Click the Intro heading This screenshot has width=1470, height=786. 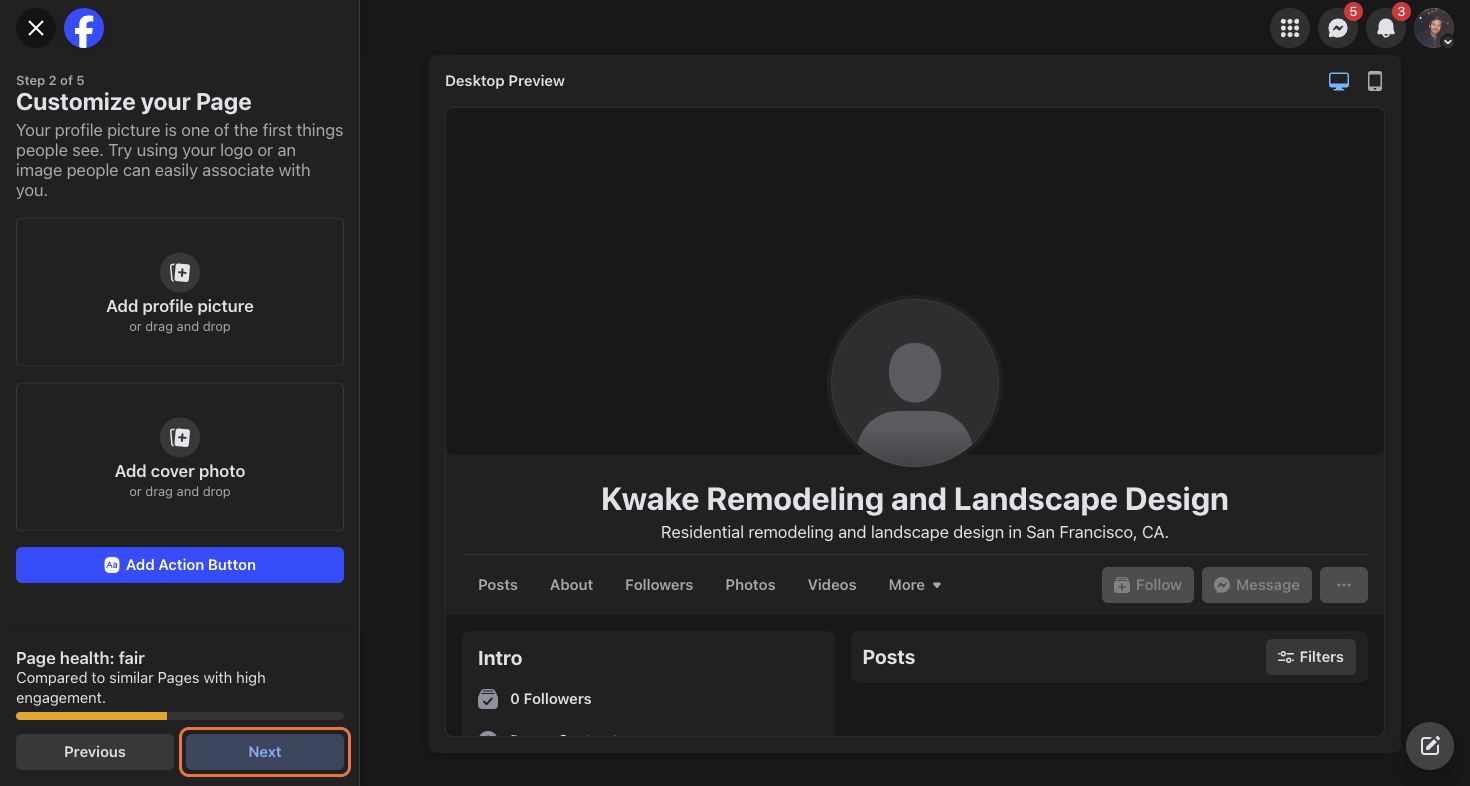pos(500,658)
